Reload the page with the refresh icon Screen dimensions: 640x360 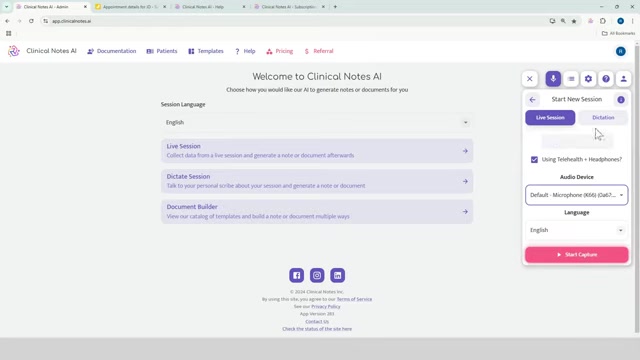tap(31, 21)
